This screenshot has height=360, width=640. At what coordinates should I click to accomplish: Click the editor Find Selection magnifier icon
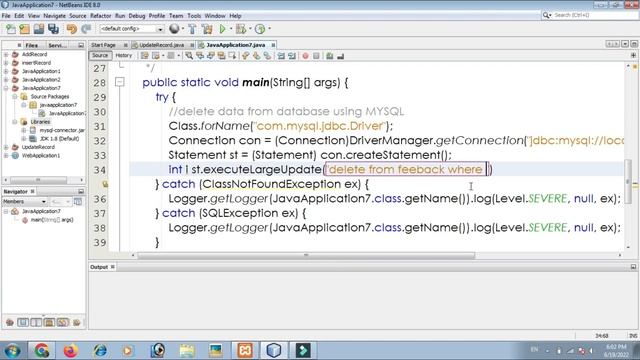point(189,56)
